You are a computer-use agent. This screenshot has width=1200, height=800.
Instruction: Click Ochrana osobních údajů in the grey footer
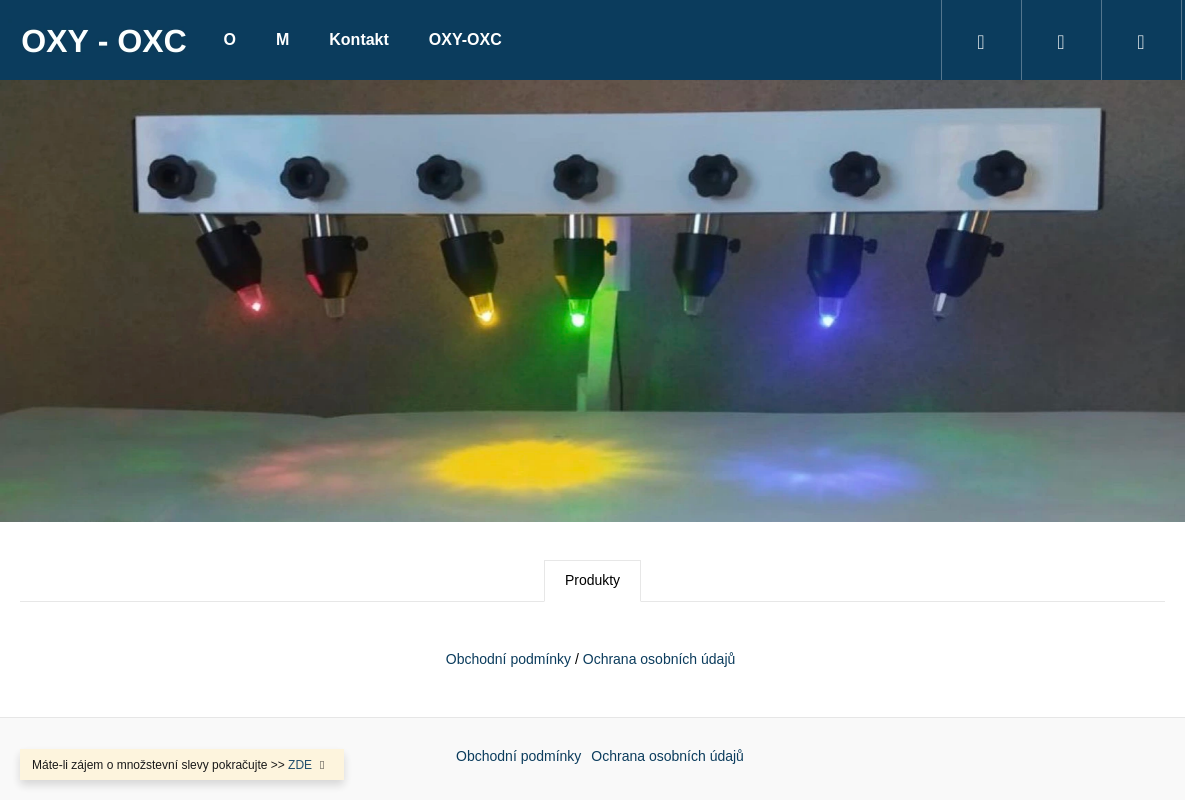tap(667, 756)
